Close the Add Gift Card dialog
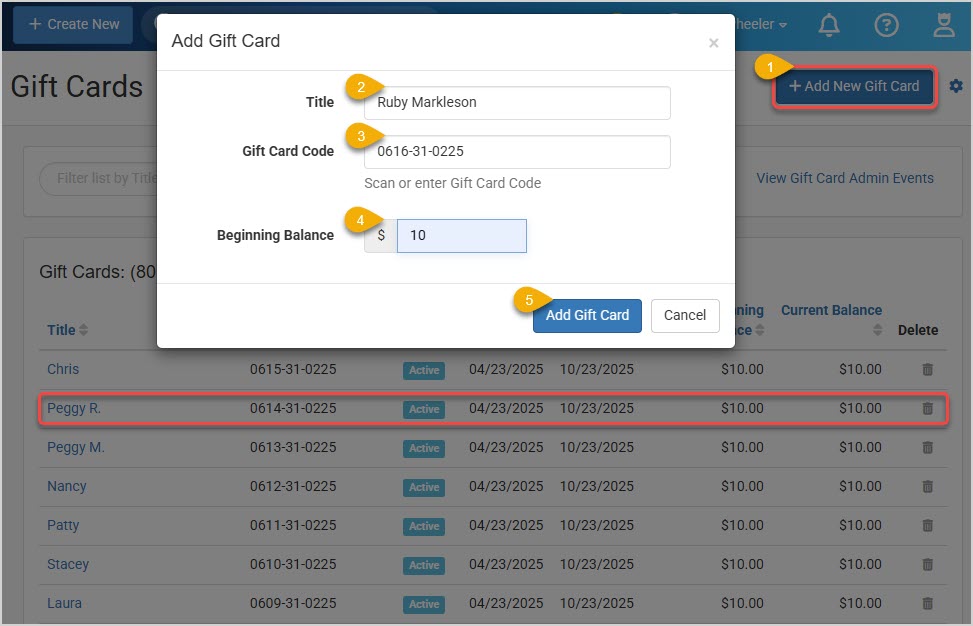Screen dimensions: 973x626 713,43
